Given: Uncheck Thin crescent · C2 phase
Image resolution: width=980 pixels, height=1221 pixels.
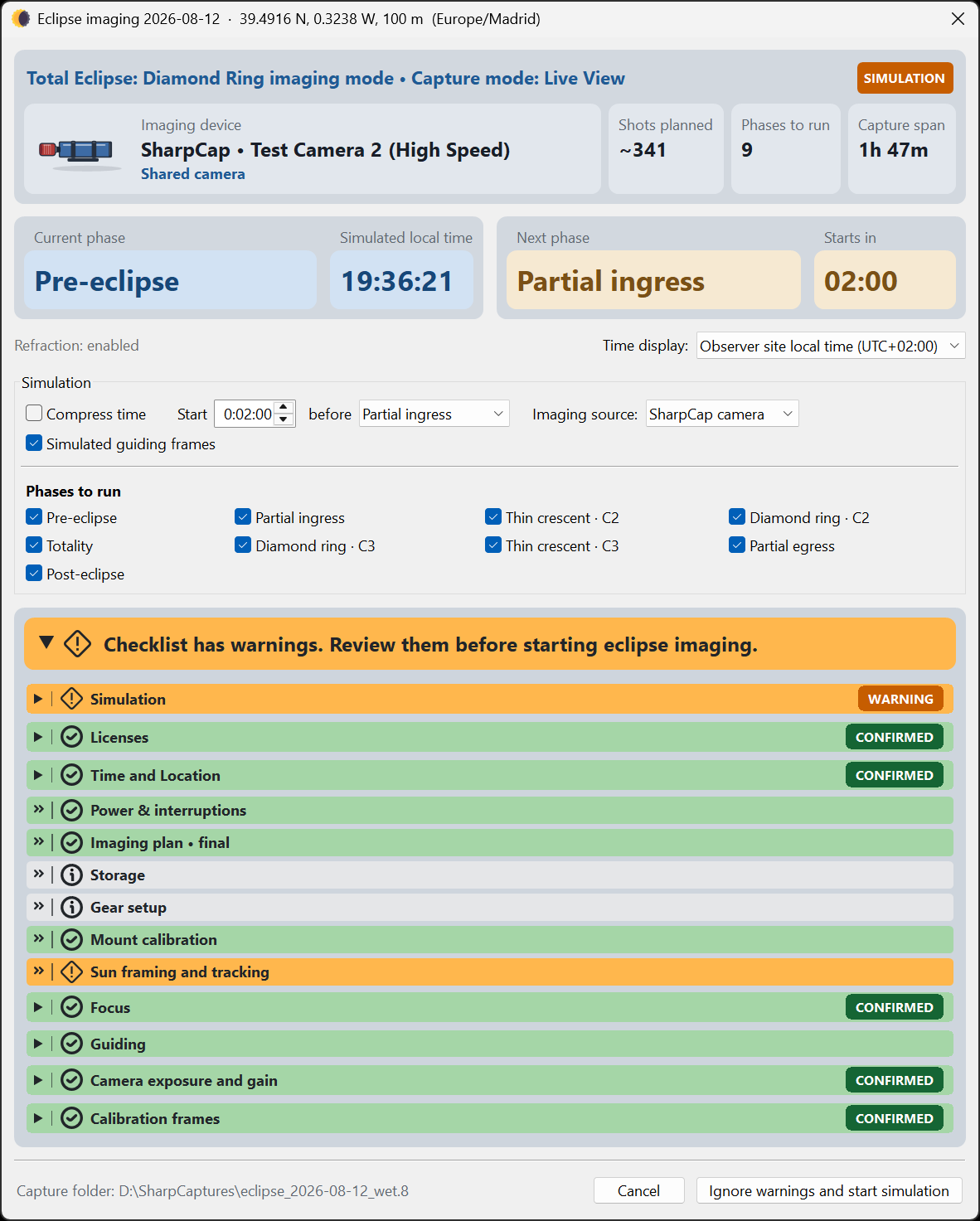Looking at the screenshot, I should point(493,516).
